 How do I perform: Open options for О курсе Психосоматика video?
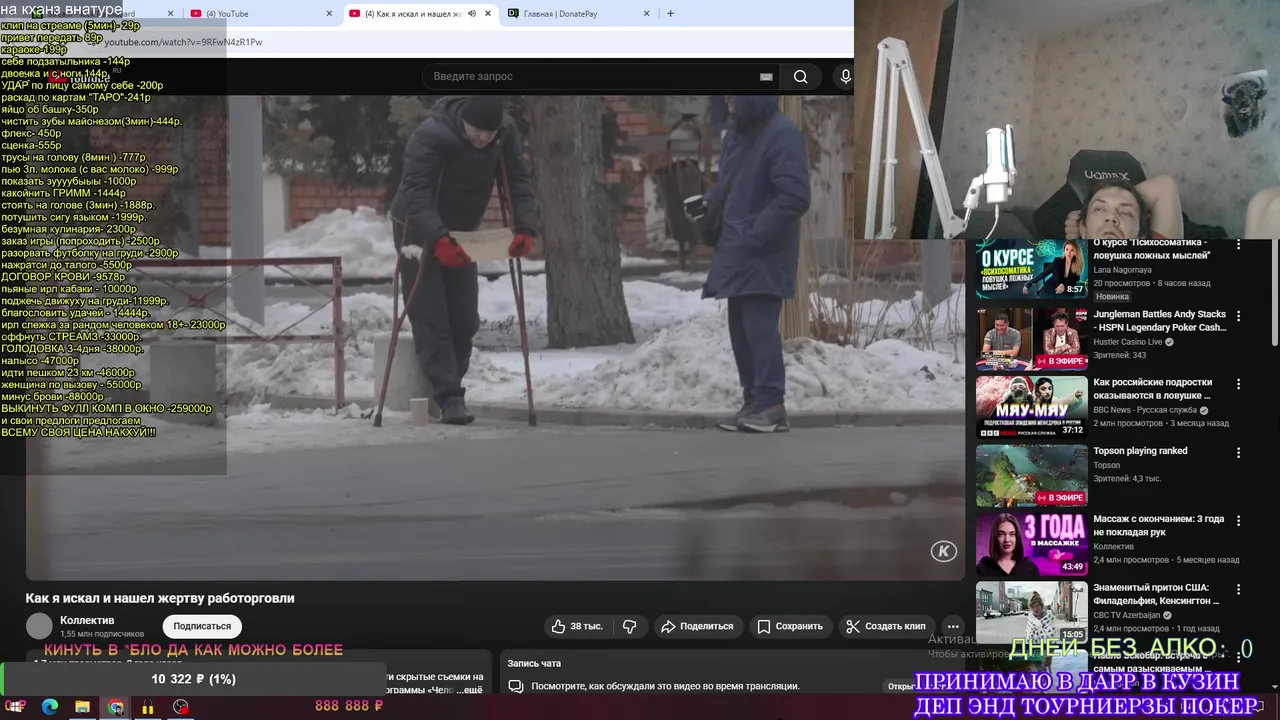1238,245
